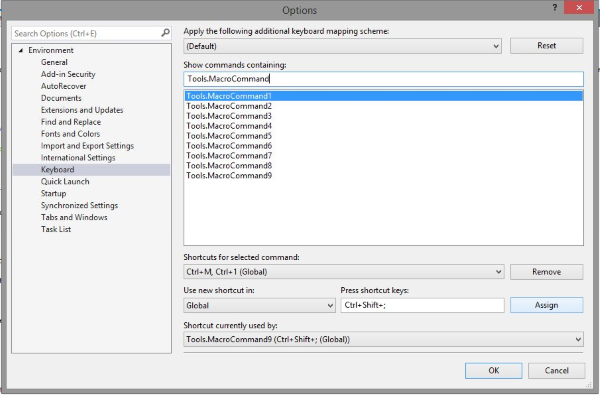Open International Settings page
The width and height of the screenshot is (600, 396).
pyautogui.click(x=78, y=158)
